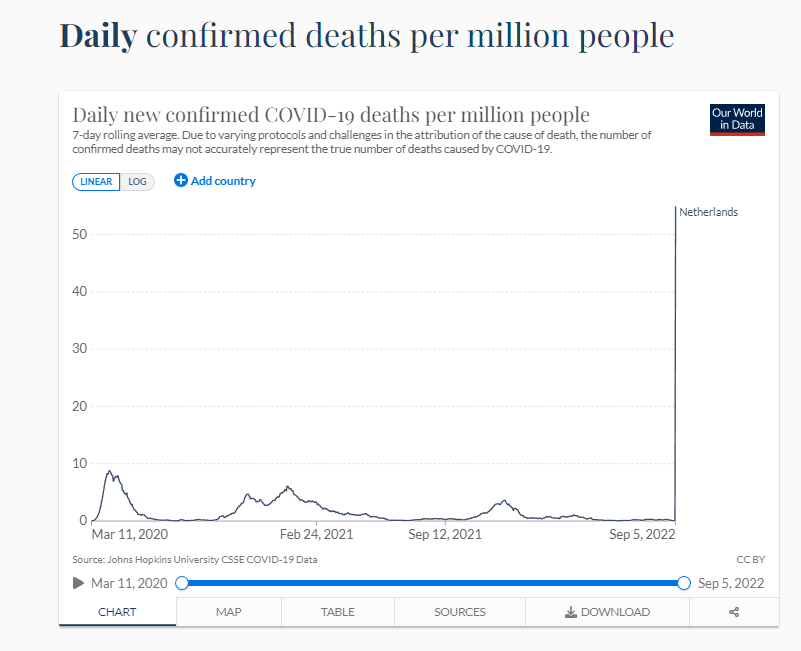Click the Mar 11, 2020 timeline start date

[x=129, y=583]
